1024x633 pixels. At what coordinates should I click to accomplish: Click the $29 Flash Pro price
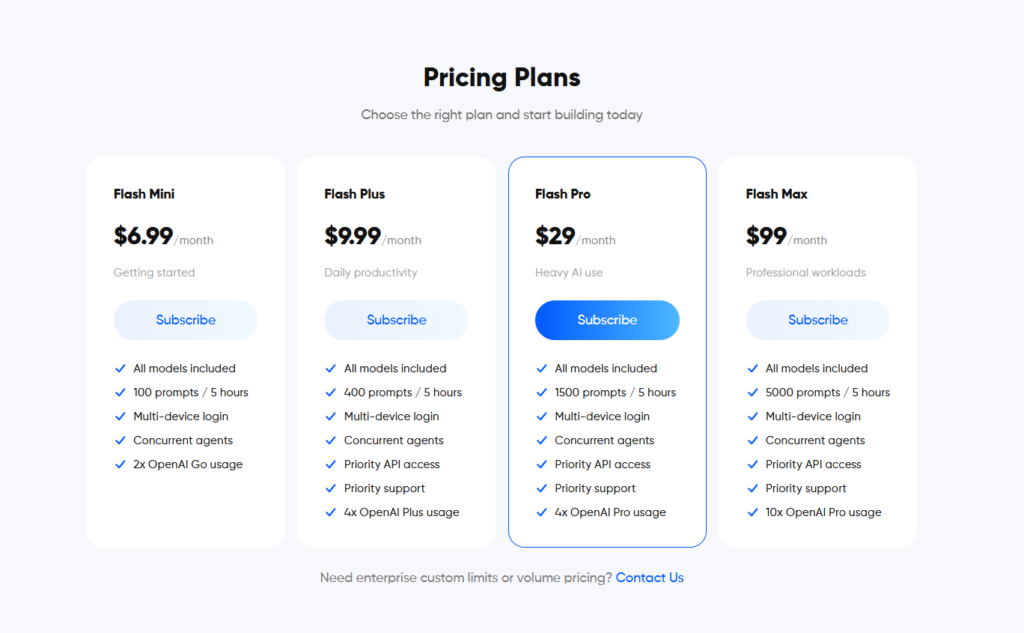555,236
